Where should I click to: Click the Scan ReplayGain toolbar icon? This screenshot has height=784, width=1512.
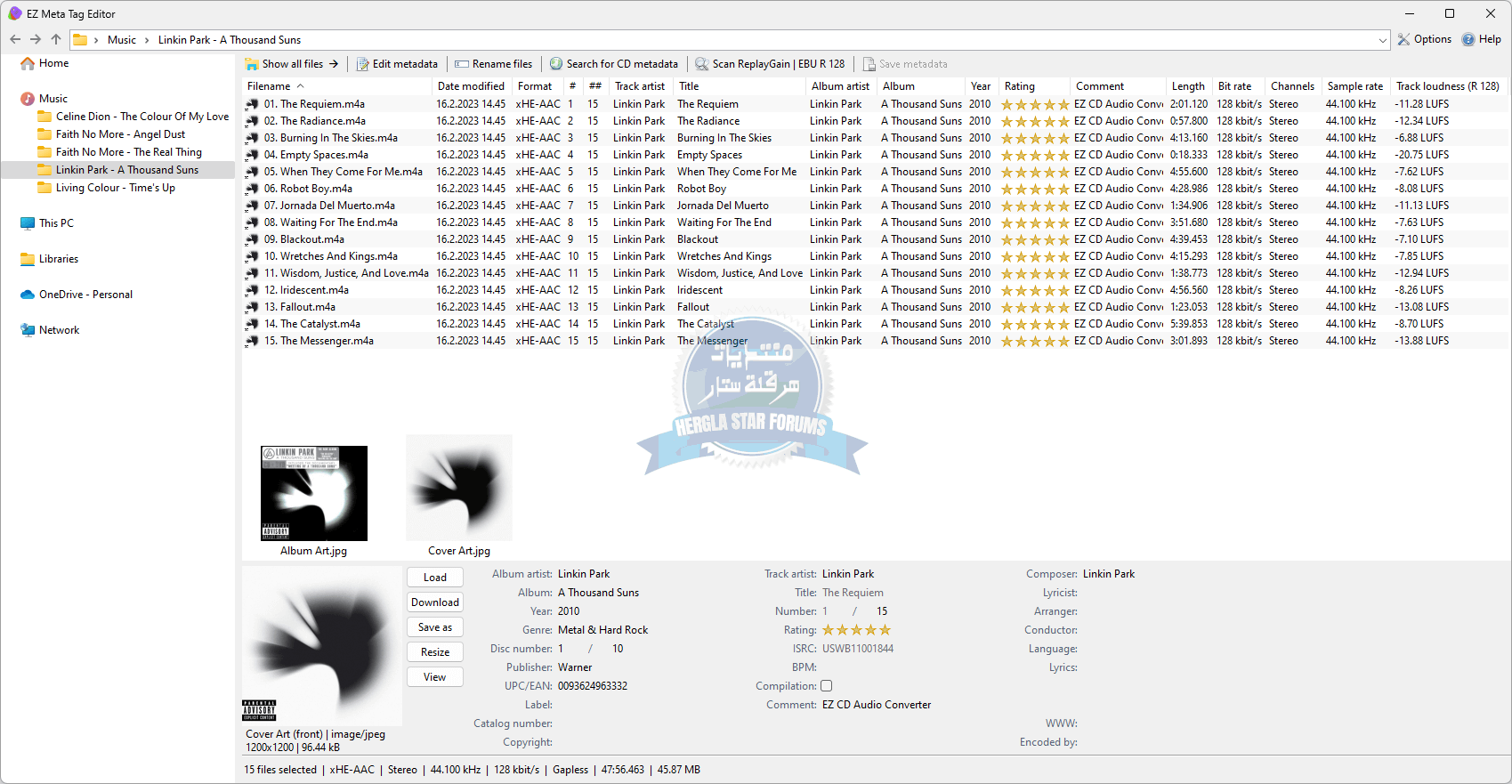click(702, 64)
